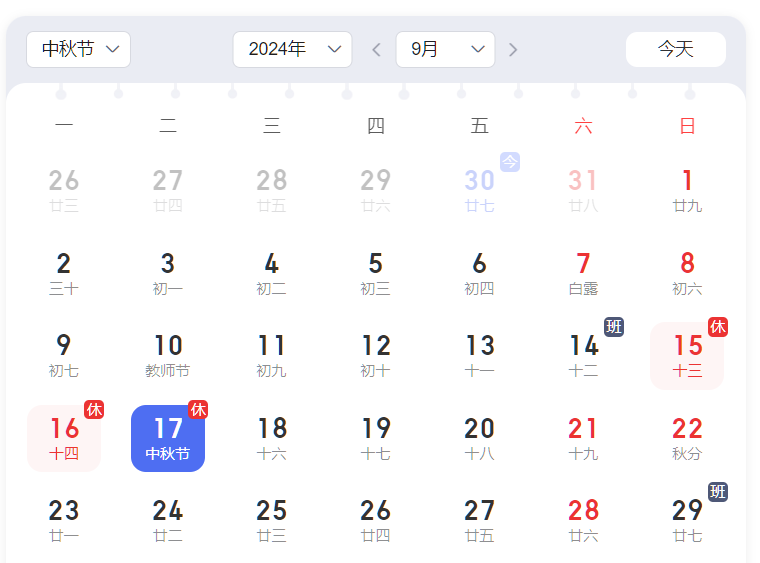Image resolution: width=760 pixels, height=563 pixels.
Task: Open the 中秋节 holiday dropdown
Action: point(79,49)
